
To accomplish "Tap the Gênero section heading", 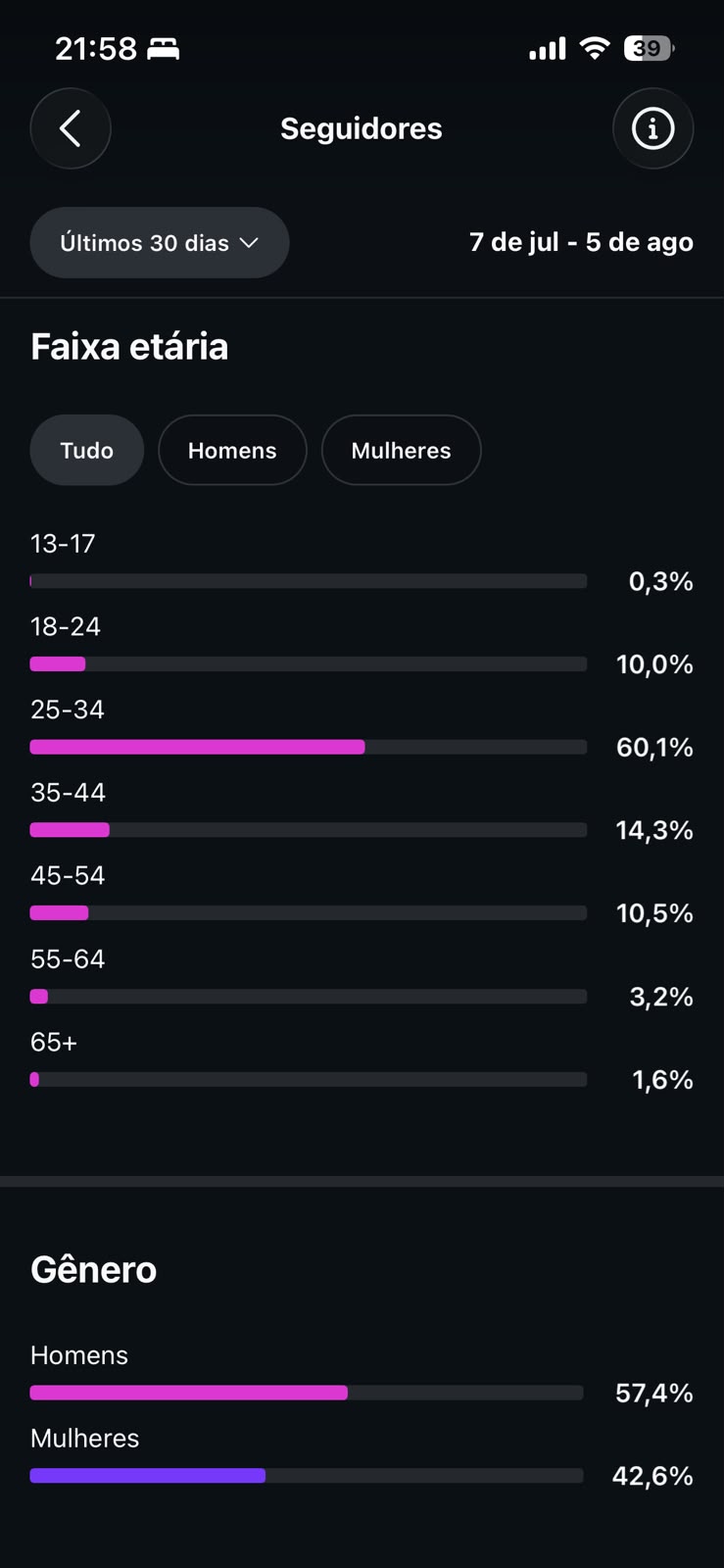I will (94, 1269).
